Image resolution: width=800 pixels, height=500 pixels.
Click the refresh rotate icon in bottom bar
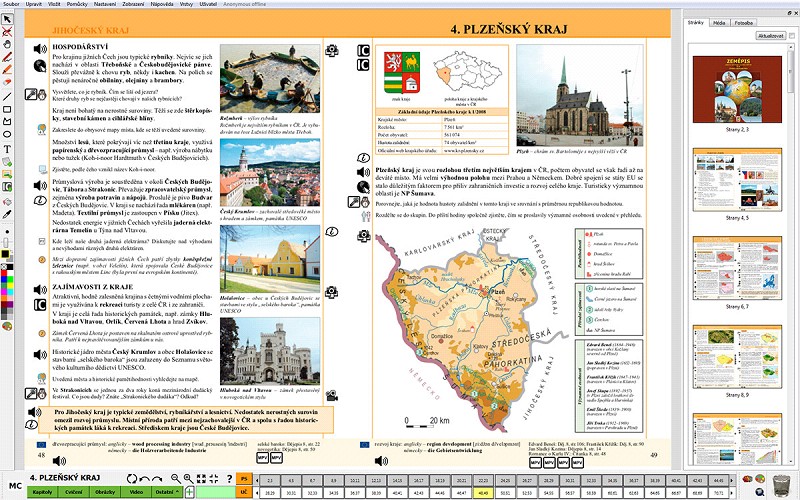[x=132, y=479]
